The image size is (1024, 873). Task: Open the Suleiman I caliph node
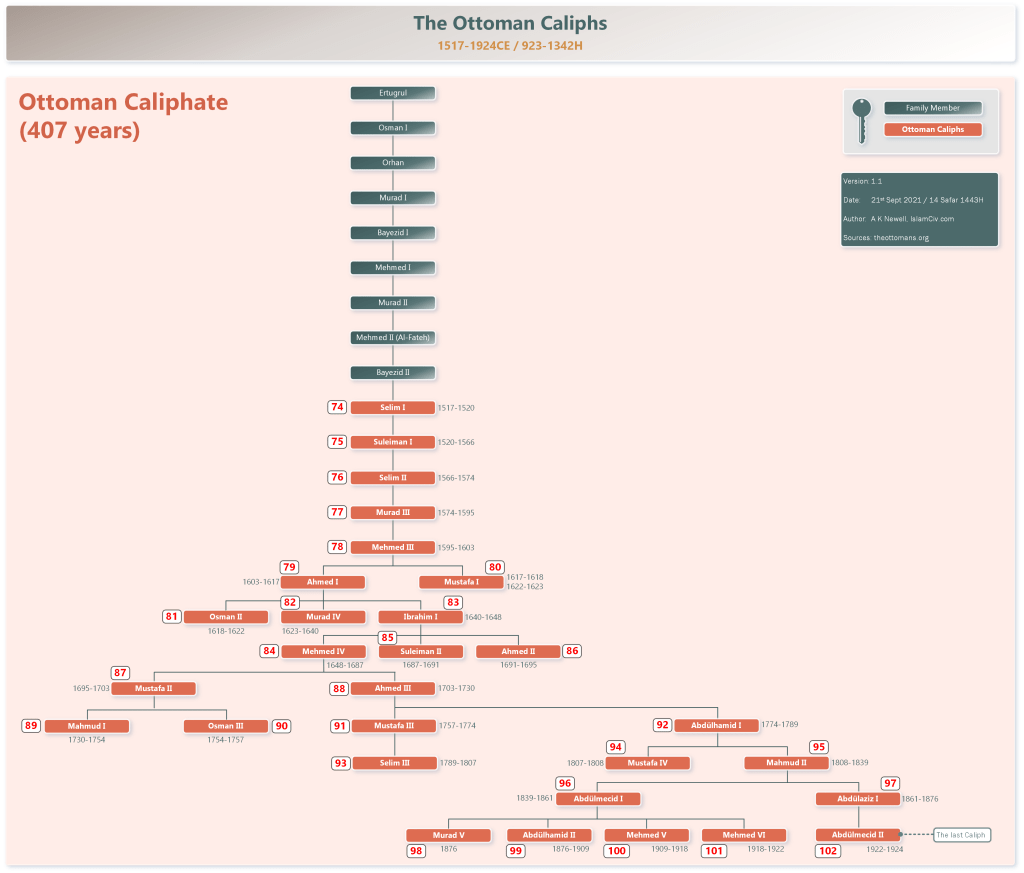(392, 442)
